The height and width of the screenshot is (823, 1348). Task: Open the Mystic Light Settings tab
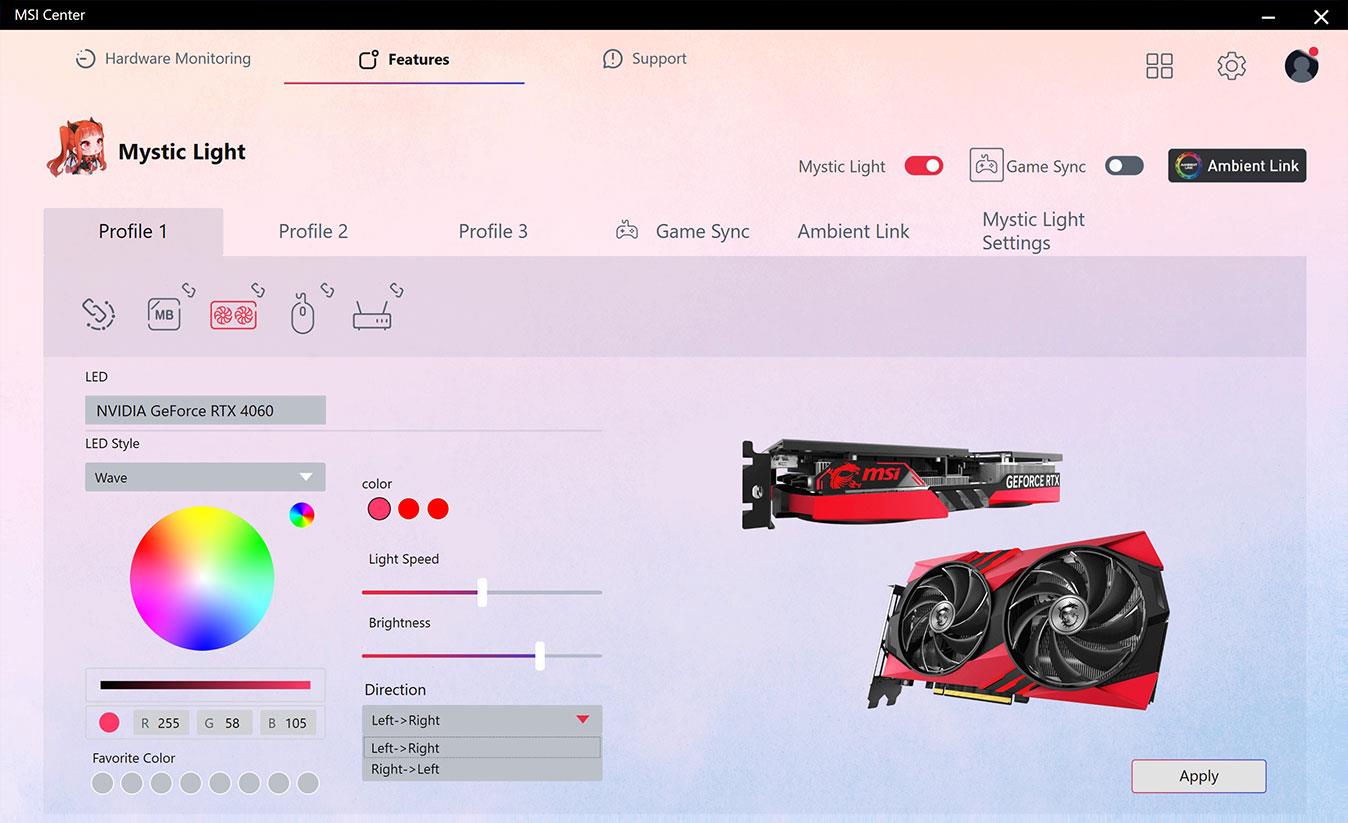(x=1033, y=231)
